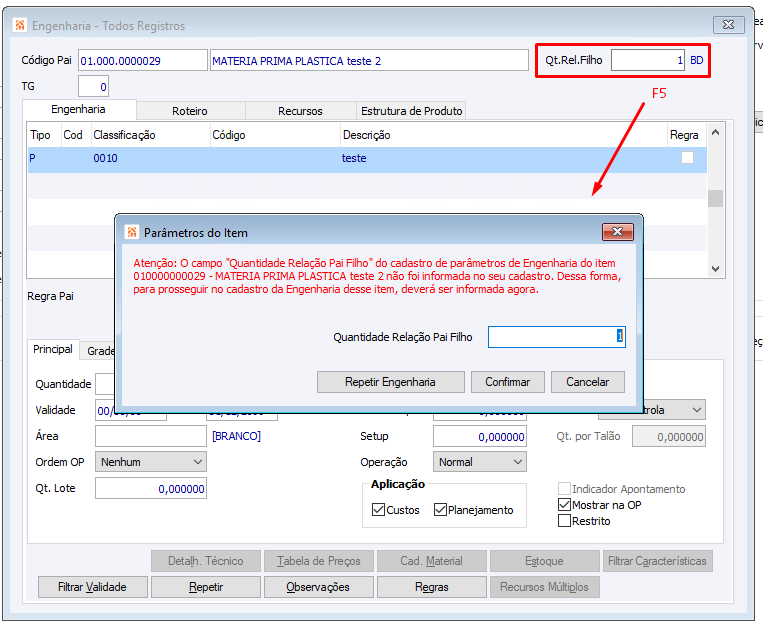Click the [BRANCO] label next to Área

236,436
